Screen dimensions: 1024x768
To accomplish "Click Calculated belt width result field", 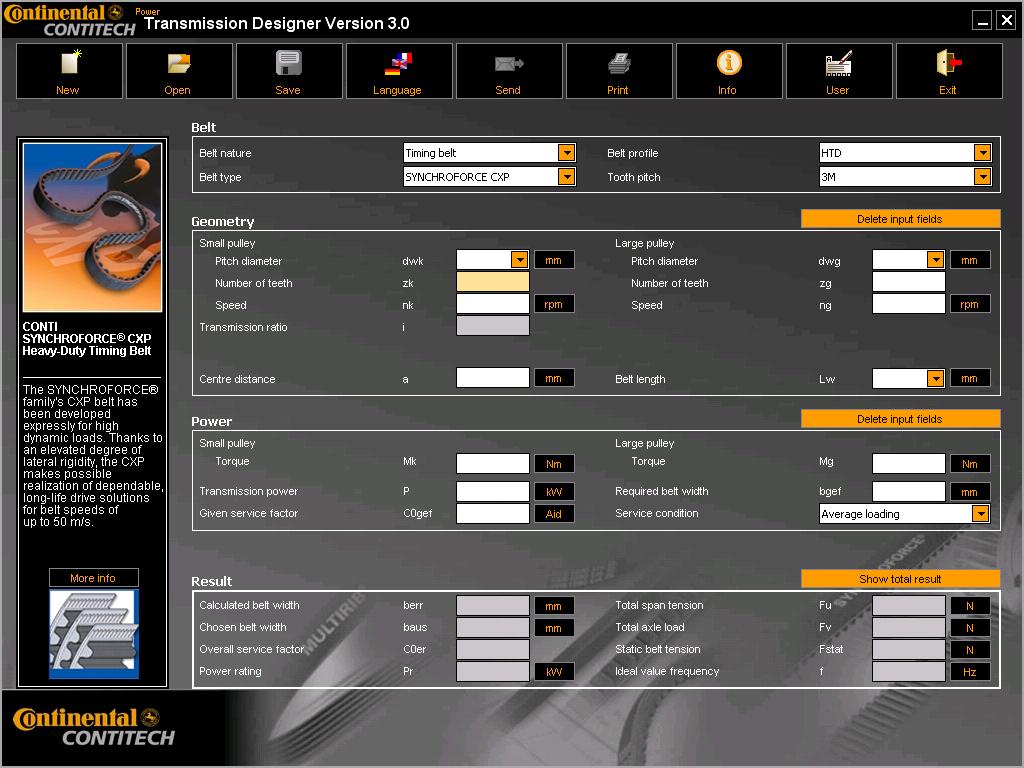I will tap(492, 605).
